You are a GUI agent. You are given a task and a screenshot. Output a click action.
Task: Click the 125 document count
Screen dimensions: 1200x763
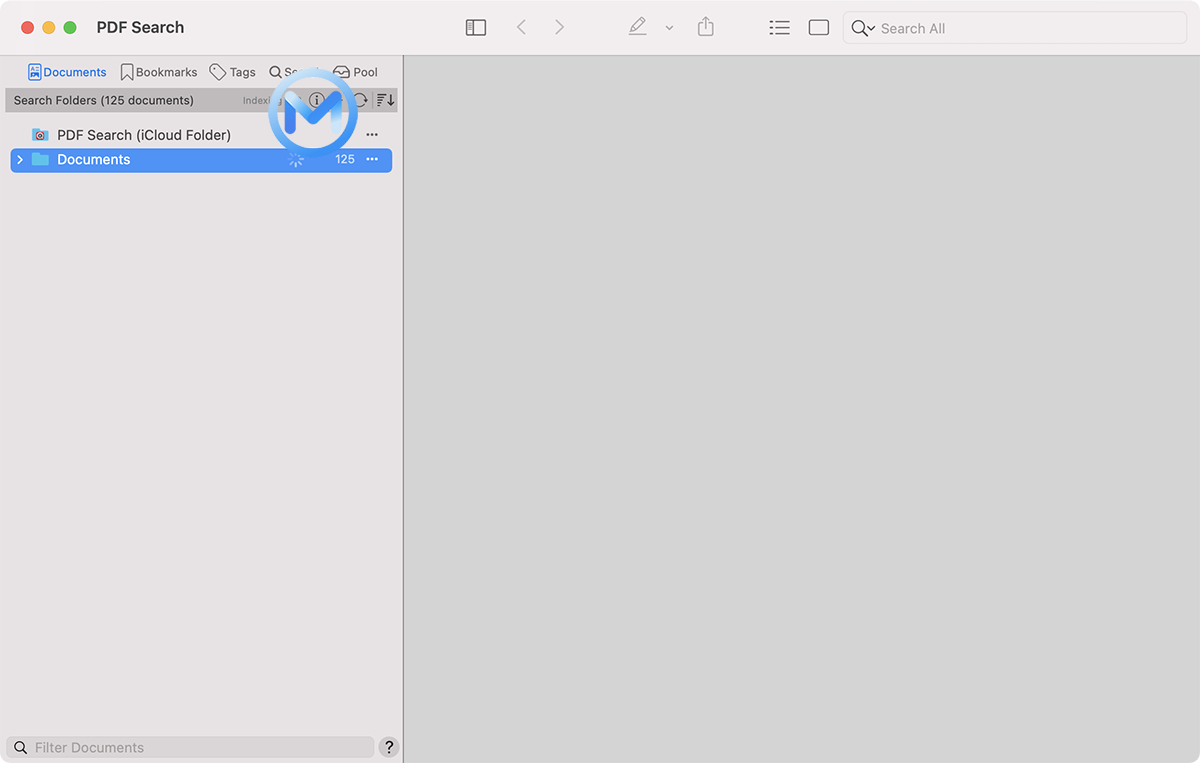pyautogui.click(x=345, y=160)
